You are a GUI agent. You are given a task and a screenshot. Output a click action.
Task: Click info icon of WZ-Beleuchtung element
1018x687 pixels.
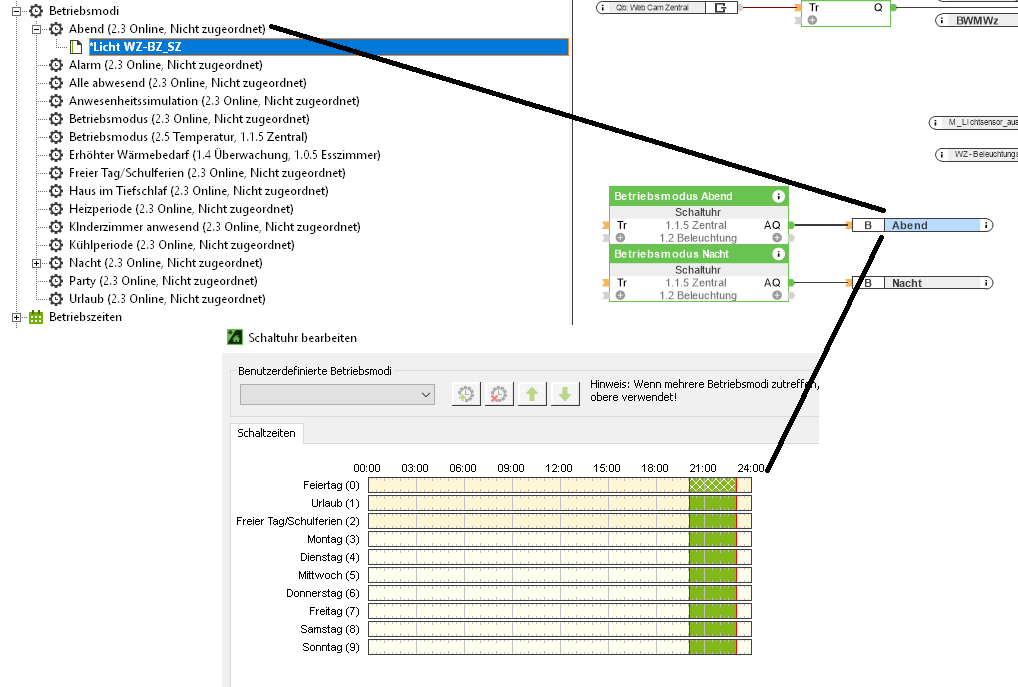[x=942, y=155]
